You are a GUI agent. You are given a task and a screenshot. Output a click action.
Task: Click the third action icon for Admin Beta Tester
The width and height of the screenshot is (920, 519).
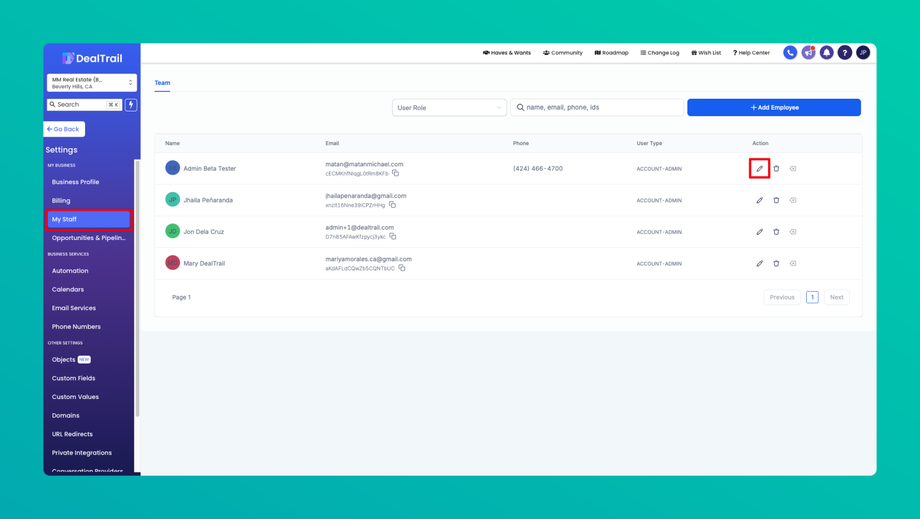[793, 169]
